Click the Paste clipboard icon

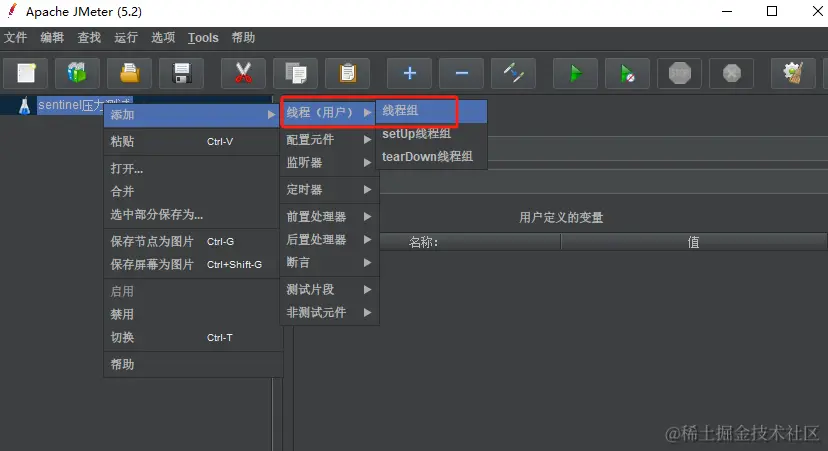click(347, 73)
